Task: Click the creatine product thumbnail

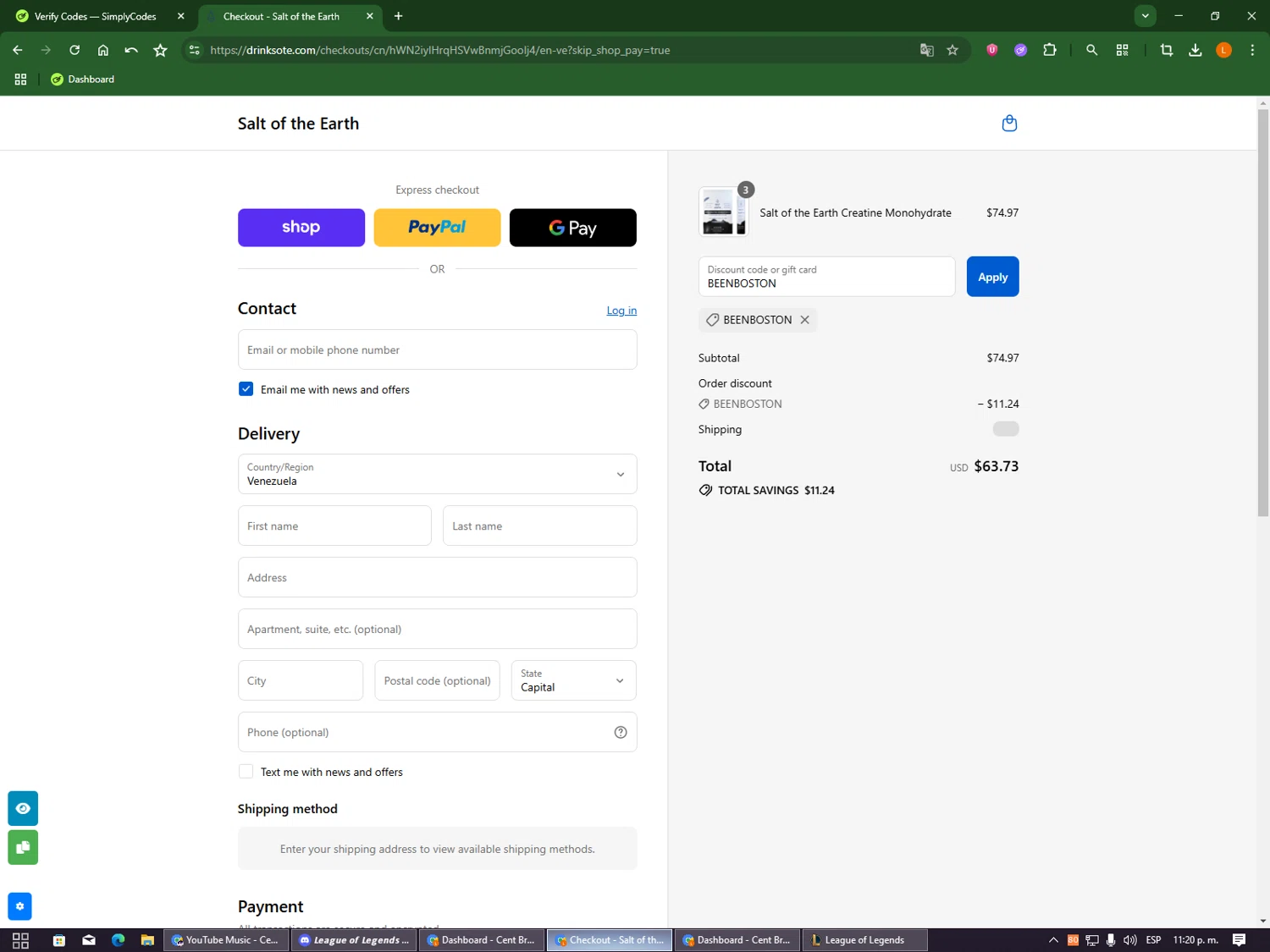Action: (x=724, y=212)
